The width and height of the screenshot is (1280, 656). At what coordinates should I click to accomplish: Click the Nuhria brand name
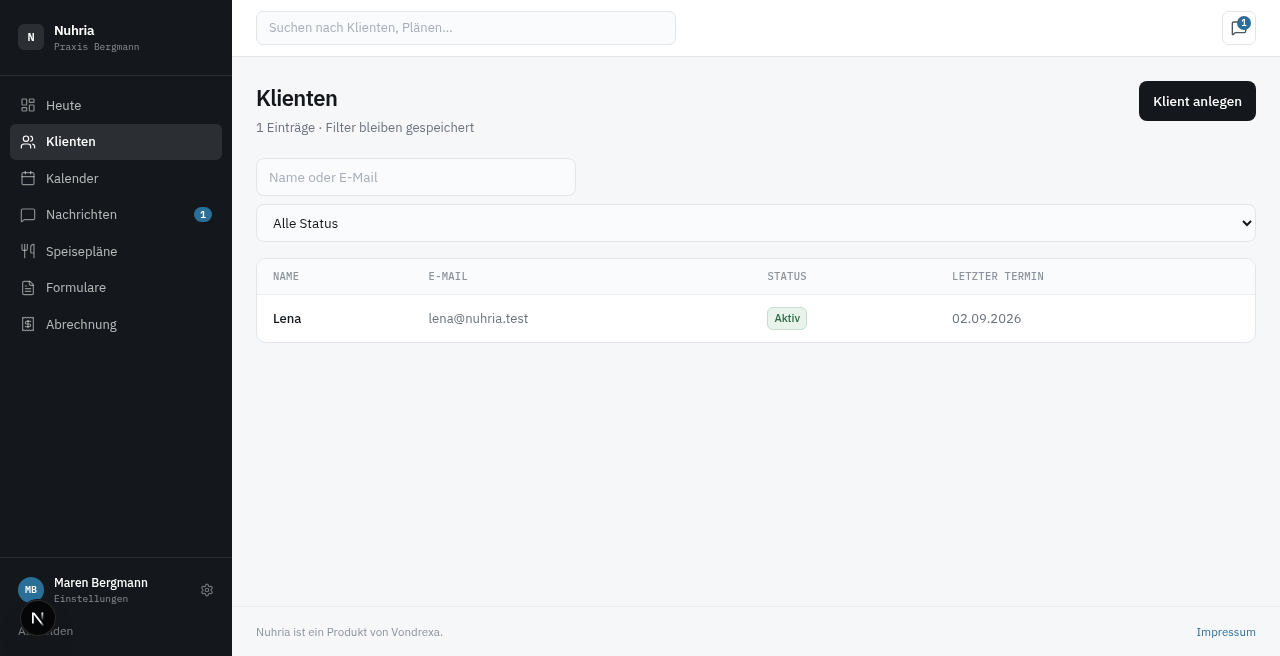click(x=74, y=31)
